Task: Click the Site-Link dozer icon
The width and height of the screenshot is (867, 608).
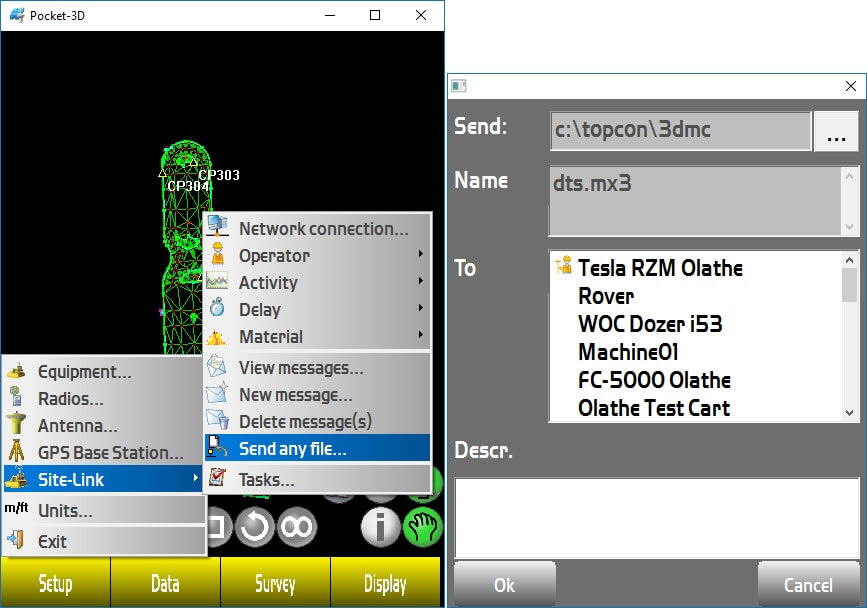Action: click(x=16, y=478)
